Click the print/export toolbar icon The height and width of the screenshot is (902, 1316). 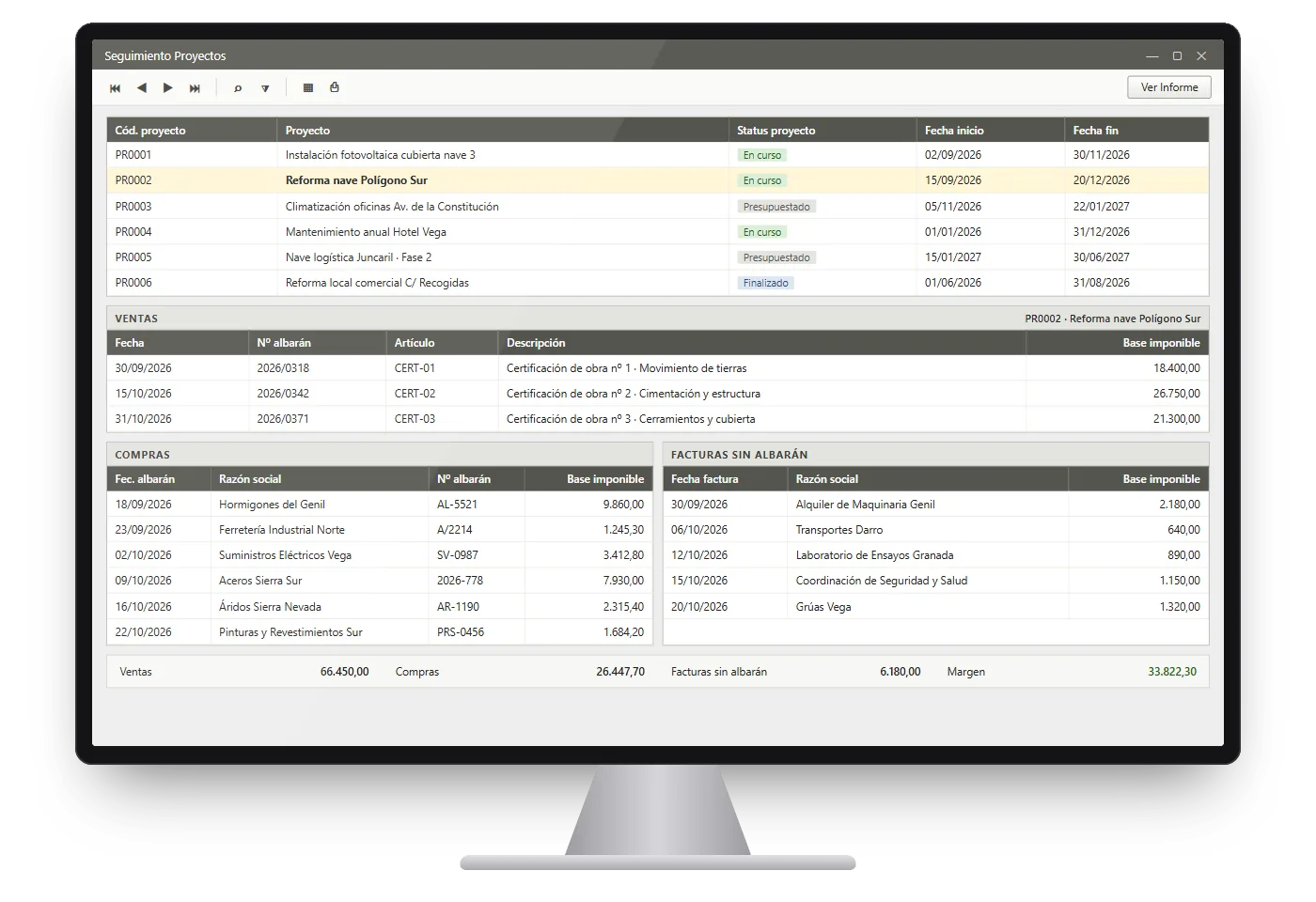coord(335,87)
